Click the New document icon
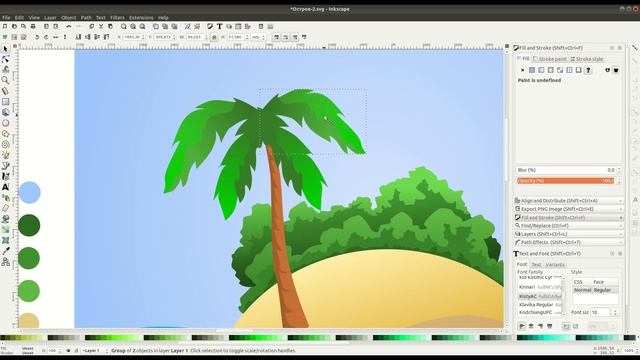 [5, 26]
